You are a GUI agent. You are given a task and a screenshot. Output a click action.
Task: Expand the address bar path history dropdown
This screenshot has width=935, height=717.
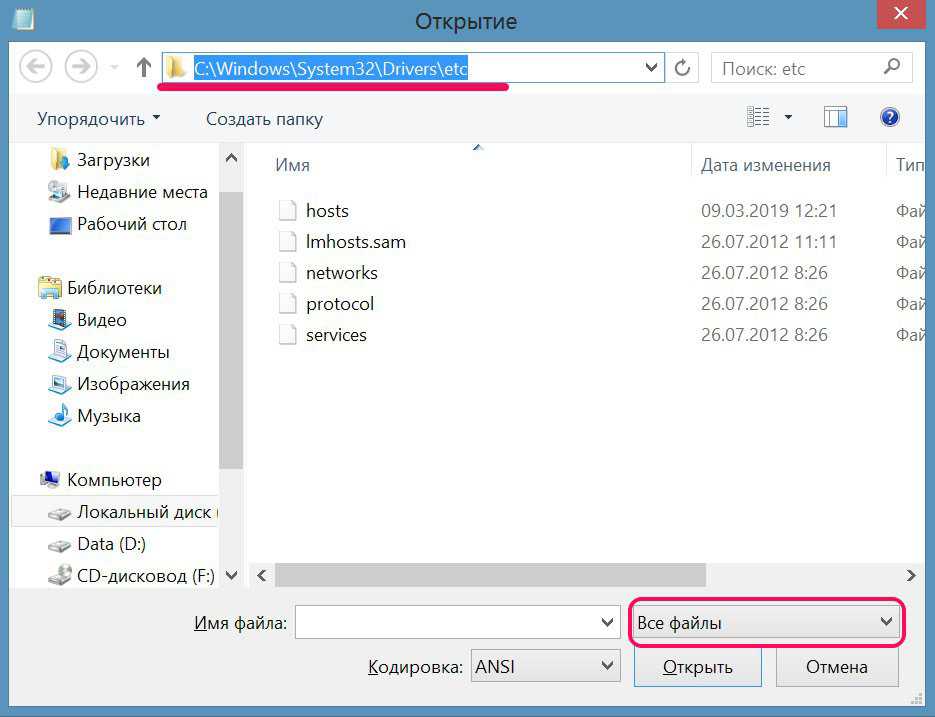(652, 68)
